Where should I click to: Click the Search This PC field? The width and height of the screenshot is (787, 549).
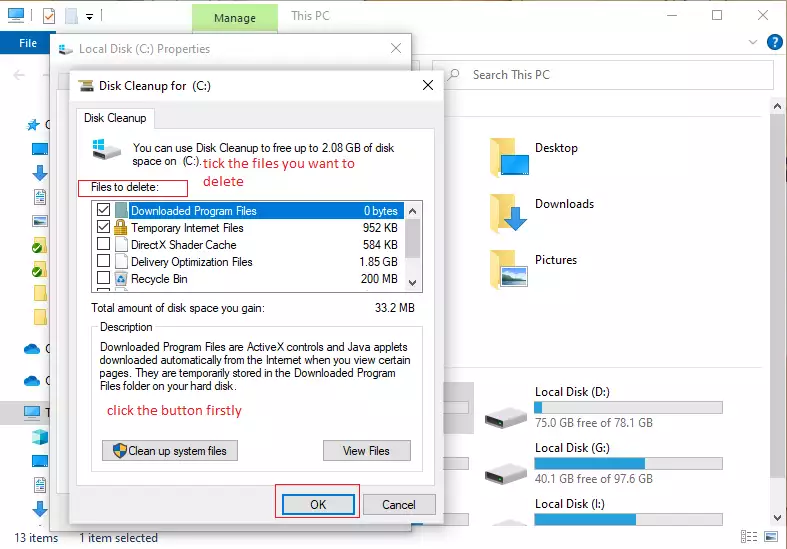[602, 75]
